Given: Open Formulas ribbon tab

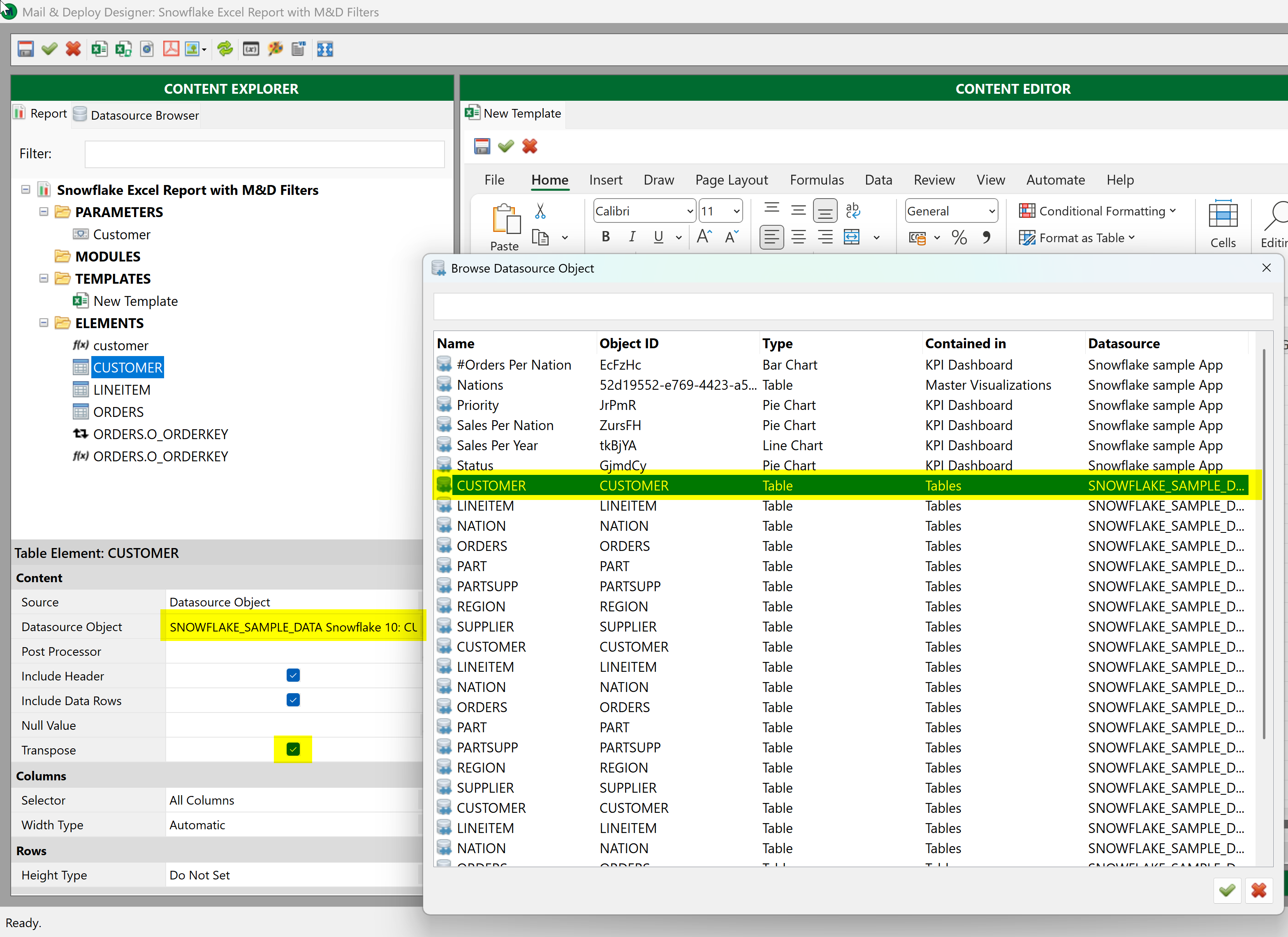Looking at the screenshot, I should click(817, 180).
